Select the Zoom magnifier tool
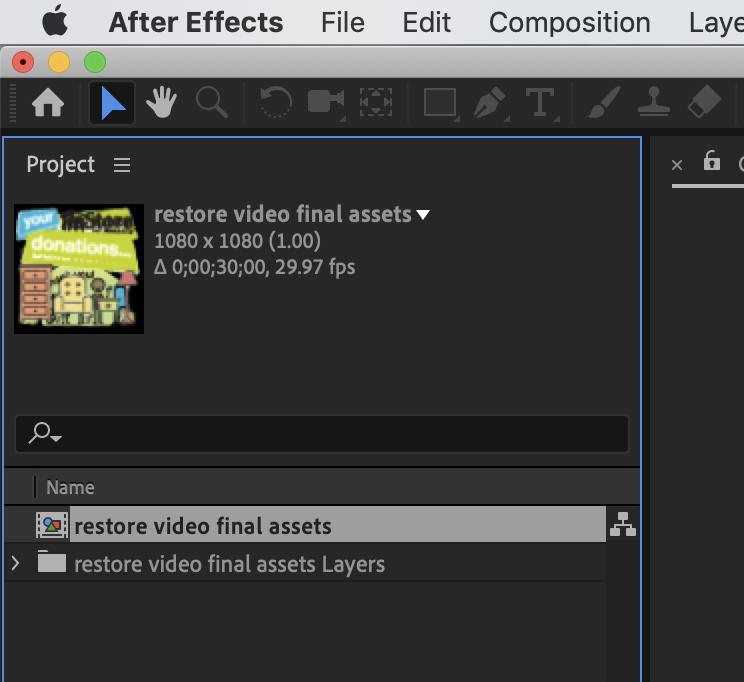The height and width of the screenshot is (682, 744). (212, 102)
